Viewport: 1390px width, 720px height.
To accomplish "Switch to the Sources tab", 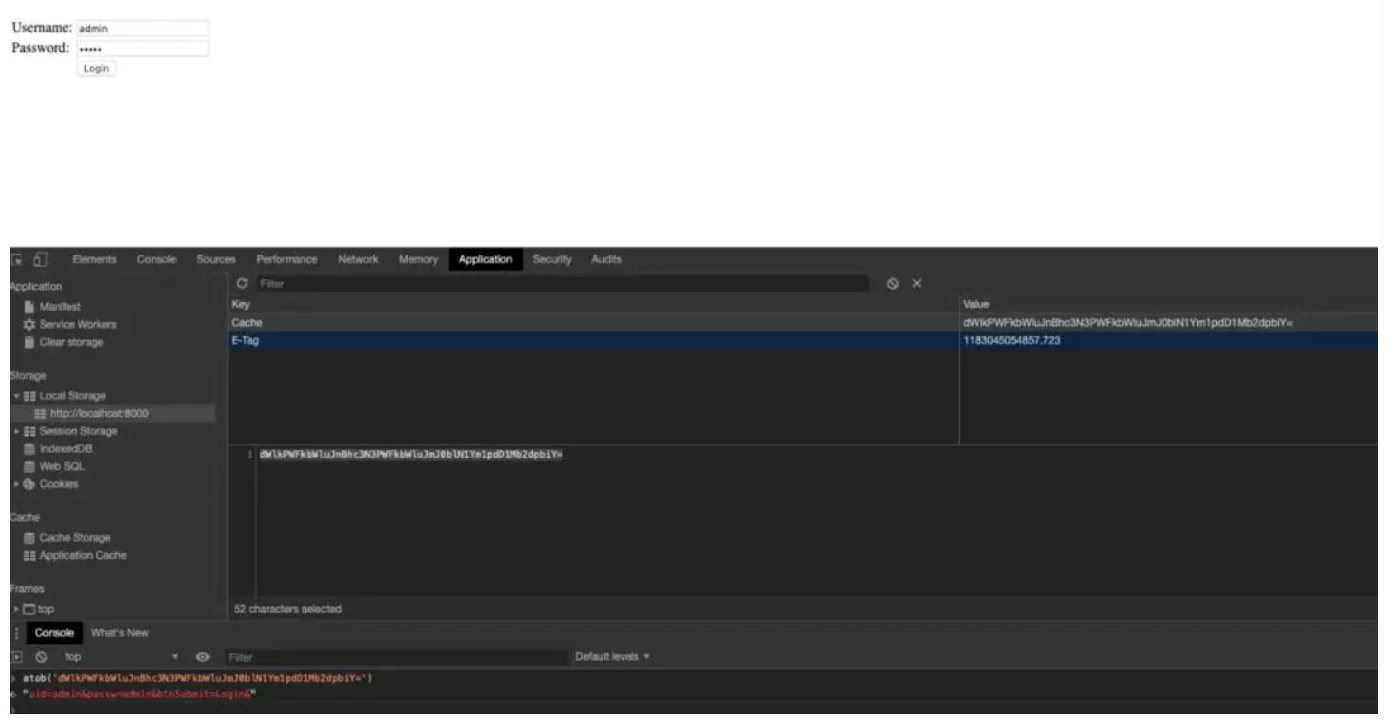I will [216, 260].
